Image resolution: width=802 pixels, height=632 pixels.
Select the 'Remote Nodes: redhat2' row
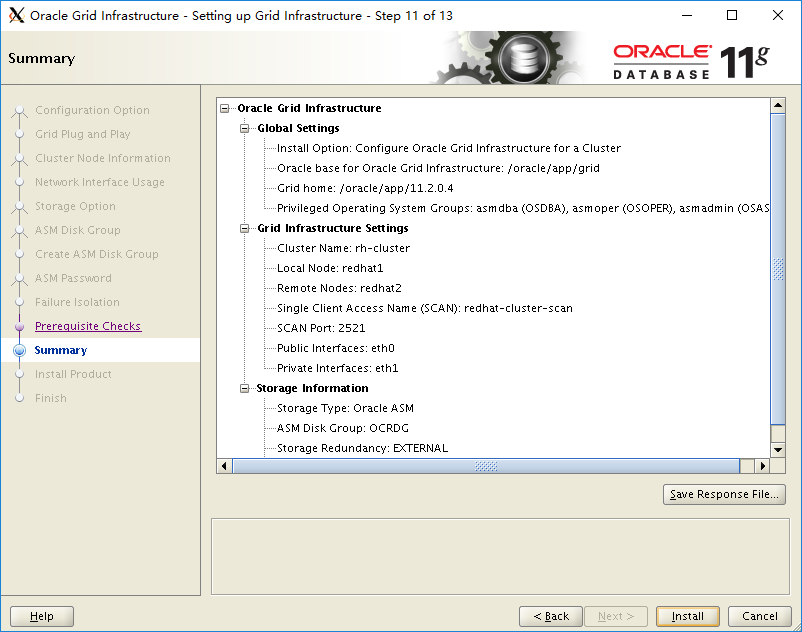point(339,288)
